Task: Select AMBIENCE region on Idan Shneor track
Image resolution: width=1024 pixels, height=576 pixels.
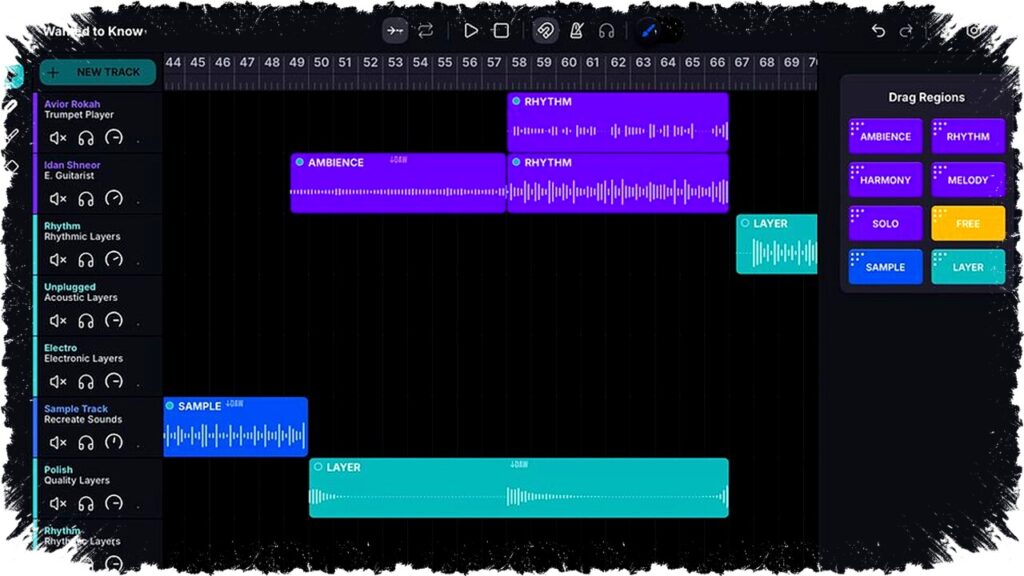Action: pos(398,183)
